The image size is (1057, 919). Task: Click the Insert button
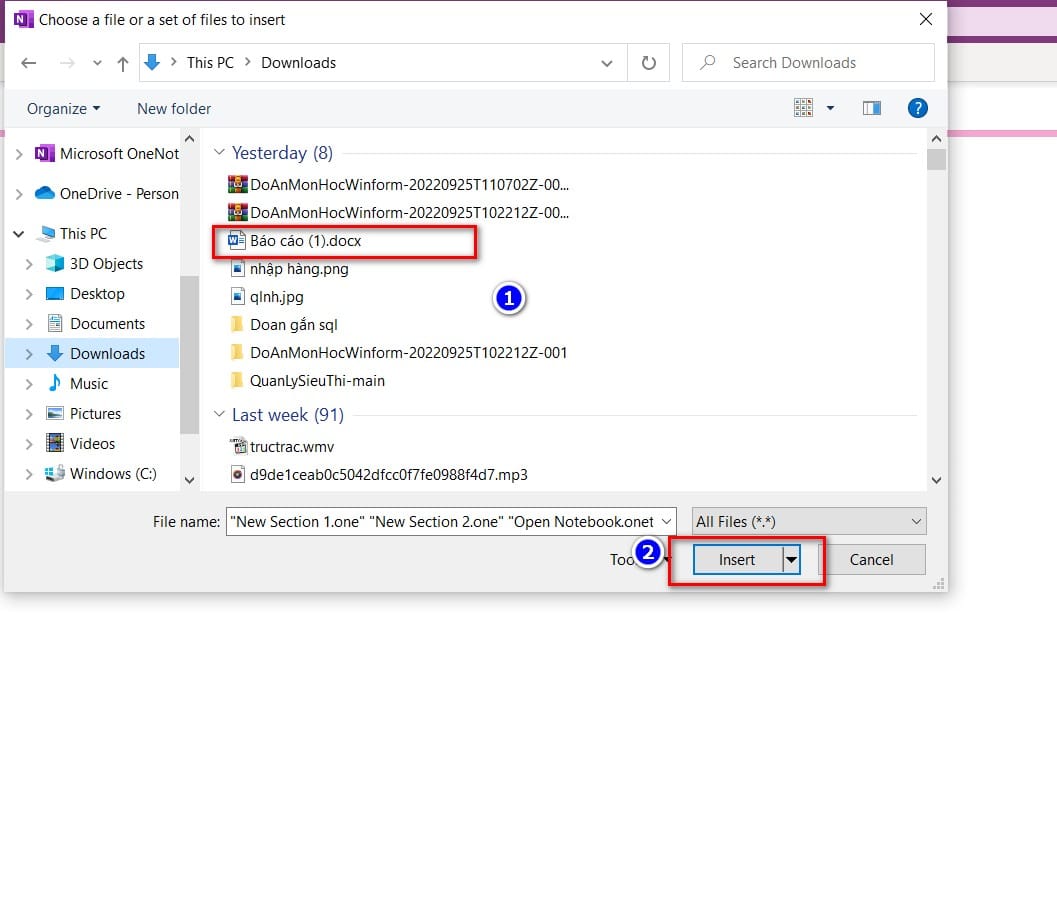pos(737,560)
